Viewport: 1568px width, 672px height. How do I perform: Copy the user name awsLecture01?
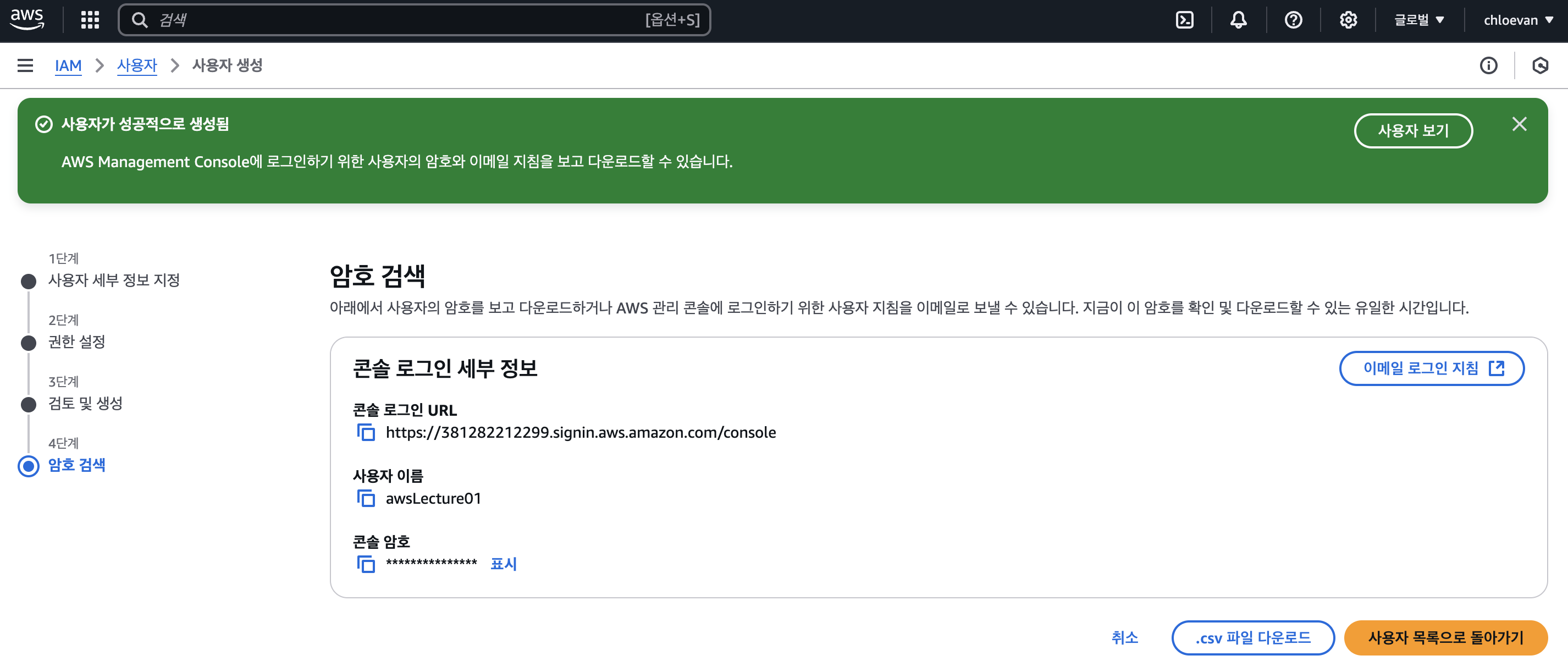366,498
